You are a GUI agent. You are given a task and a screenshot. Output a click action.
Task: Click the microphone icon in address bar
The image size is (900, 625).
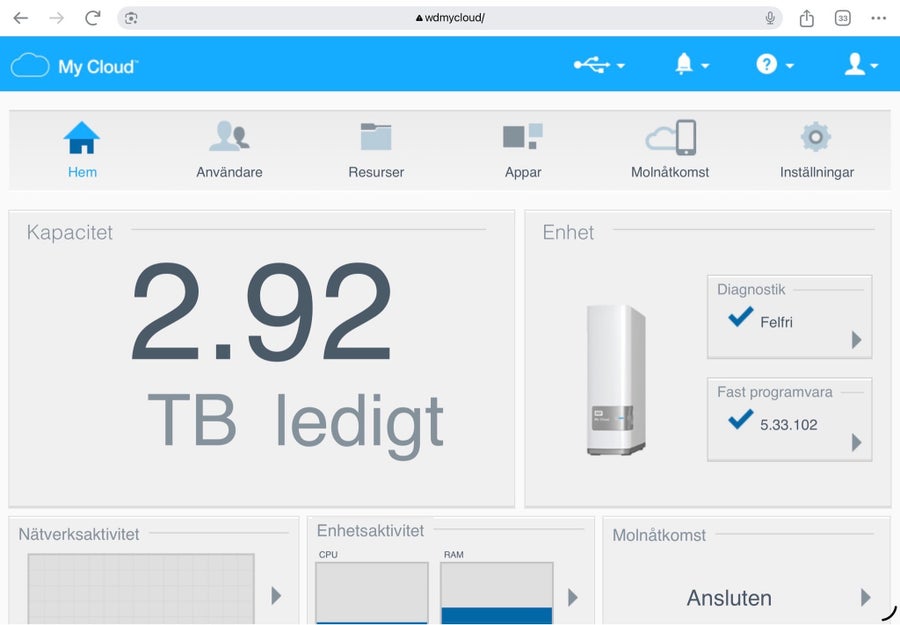[x=770, y=18]
